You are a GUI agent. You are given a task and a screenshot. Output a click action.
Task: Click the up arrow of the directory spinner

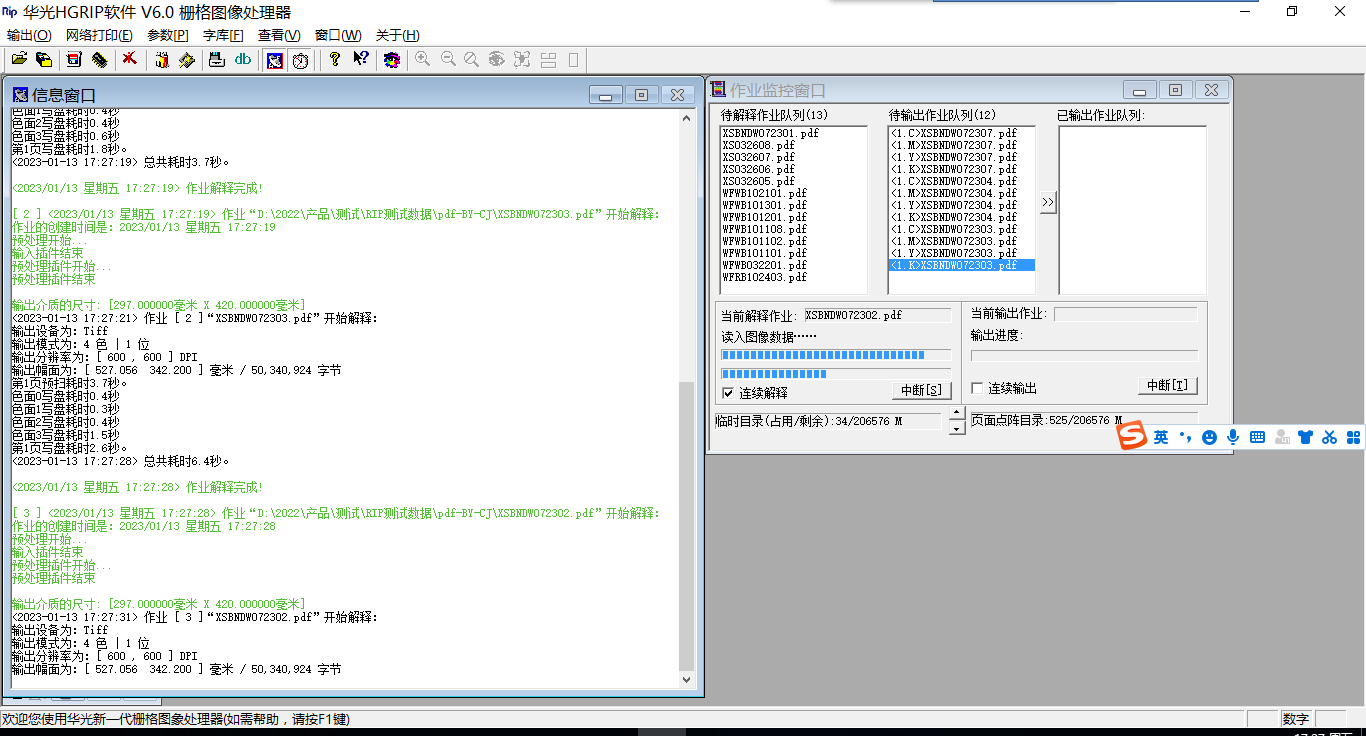point(957,413)
